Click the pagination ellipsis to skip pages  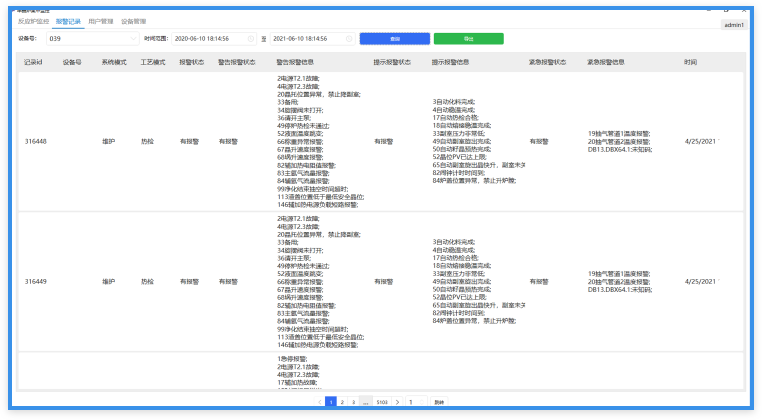[365, 401]
